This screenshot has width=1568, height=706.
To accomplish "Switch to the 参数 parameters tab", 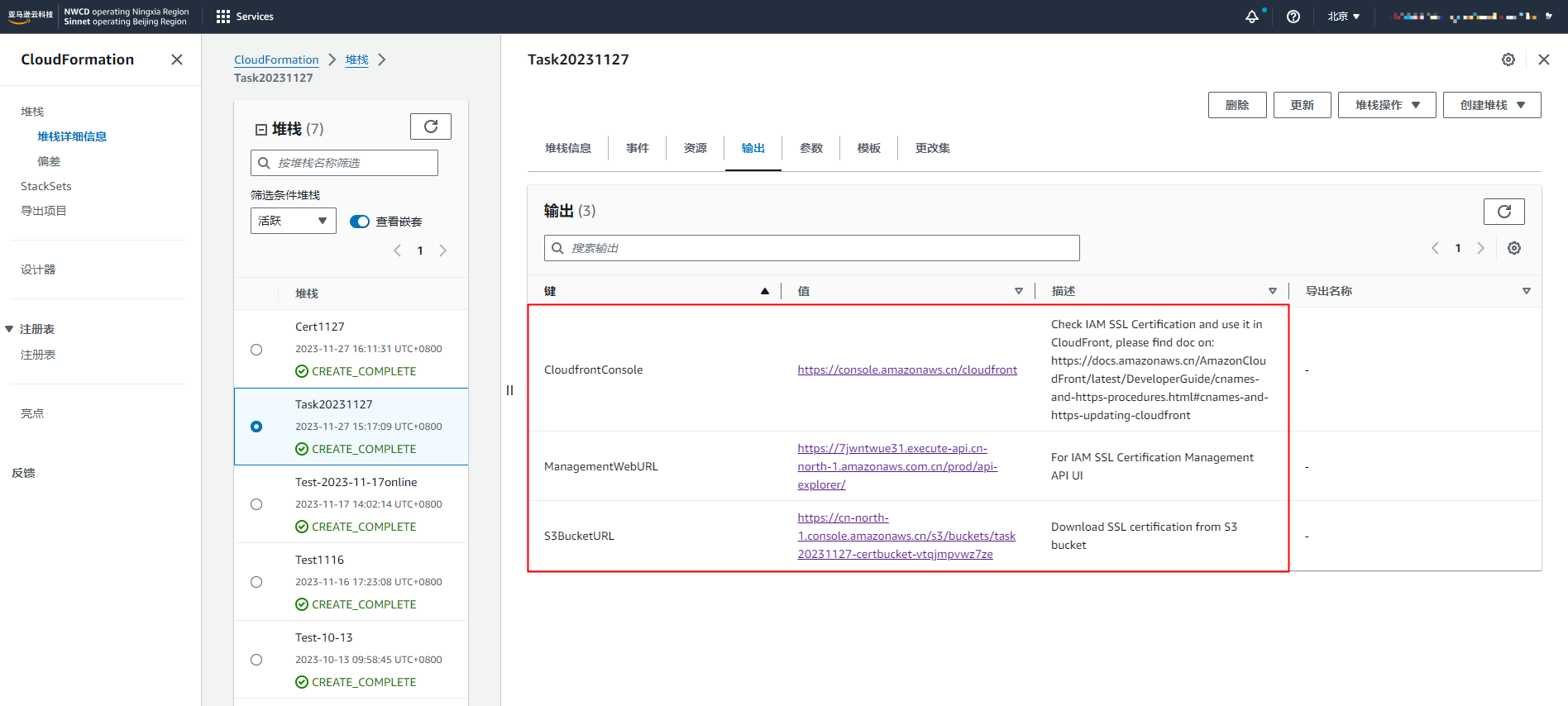I will (810, 148).
